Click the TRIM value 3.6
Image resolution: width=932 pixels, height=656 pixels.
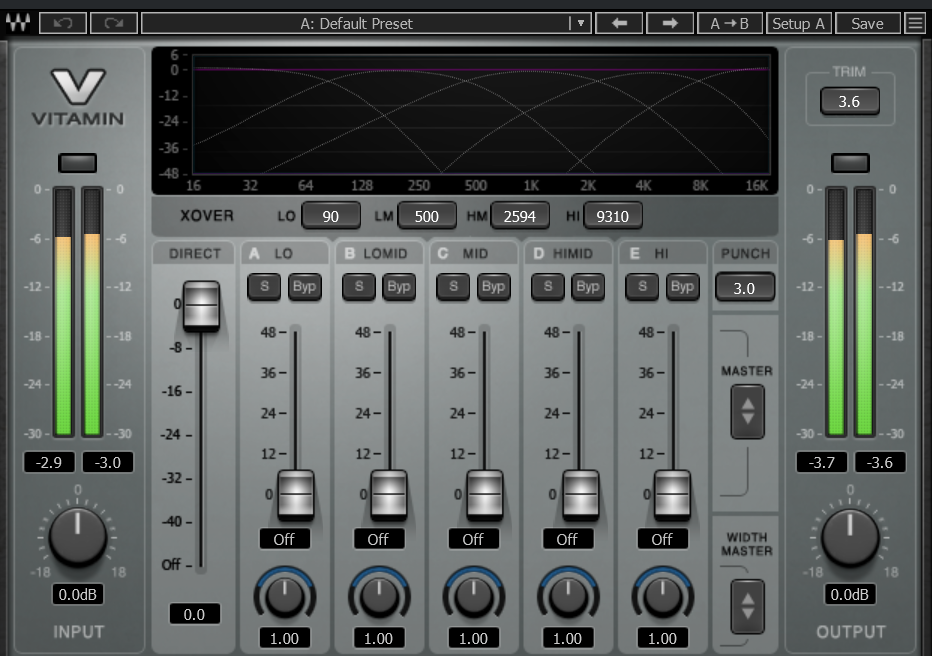tap(849, 101)
